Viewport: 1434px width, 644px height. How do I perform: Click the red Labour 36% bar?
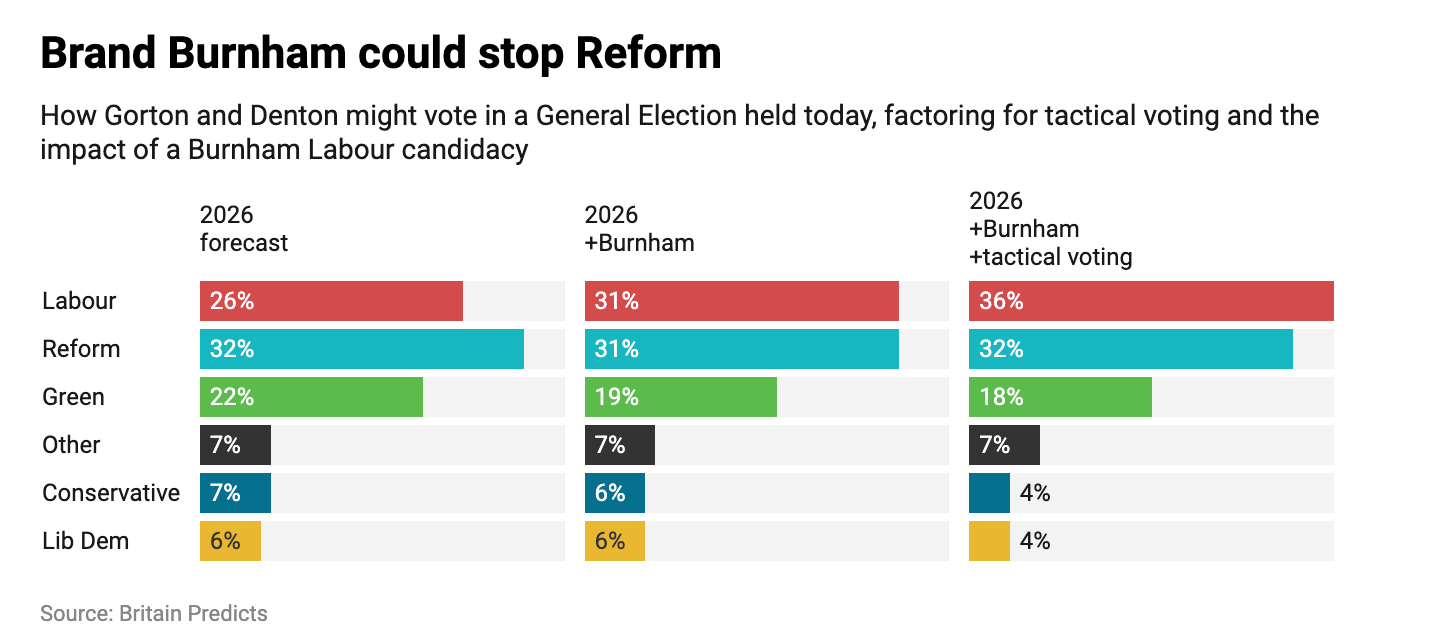coord(1151,301)
